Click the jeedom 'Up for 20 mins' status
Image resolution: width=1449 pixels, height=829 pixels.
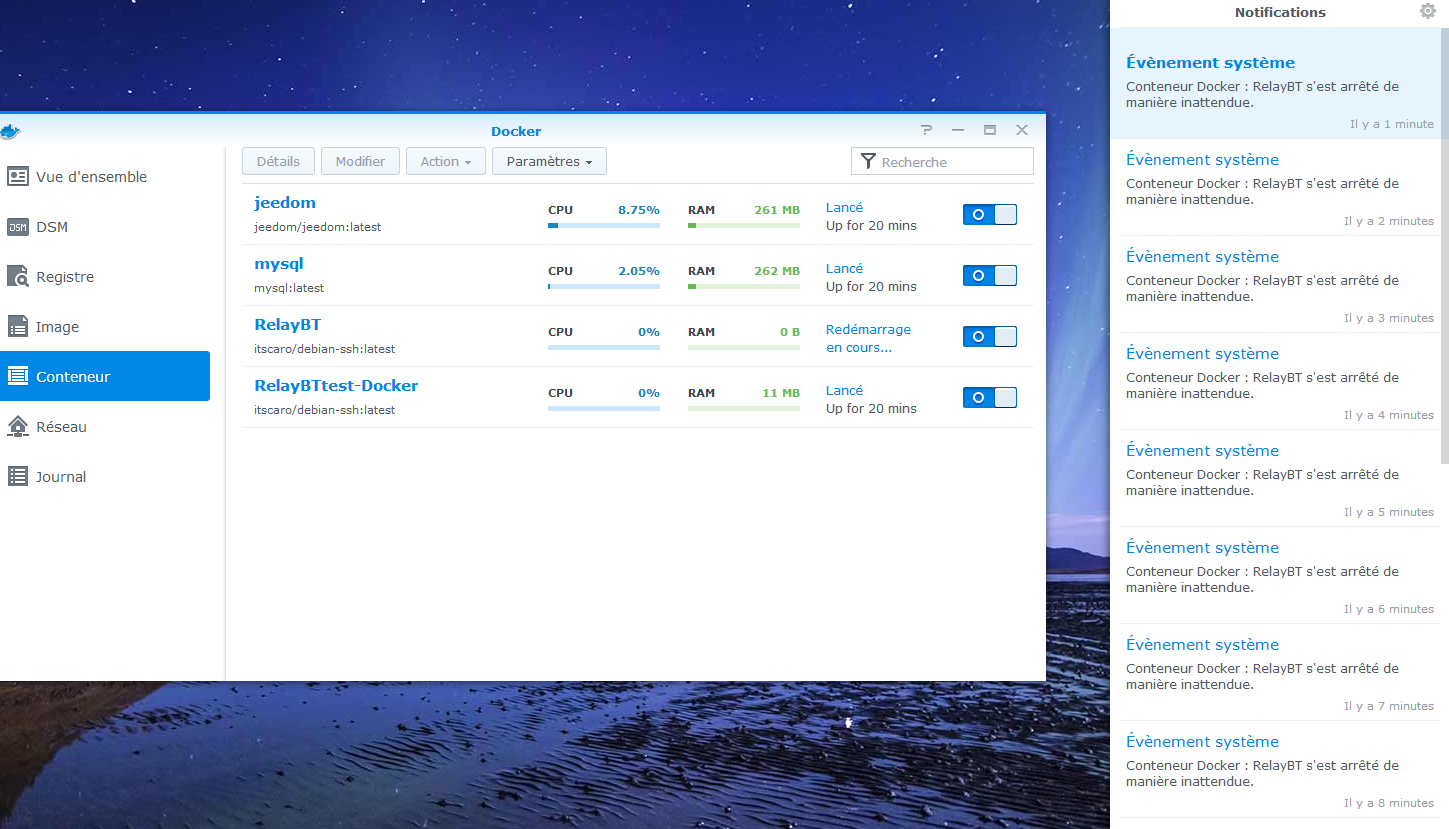[x=871, y=226]
